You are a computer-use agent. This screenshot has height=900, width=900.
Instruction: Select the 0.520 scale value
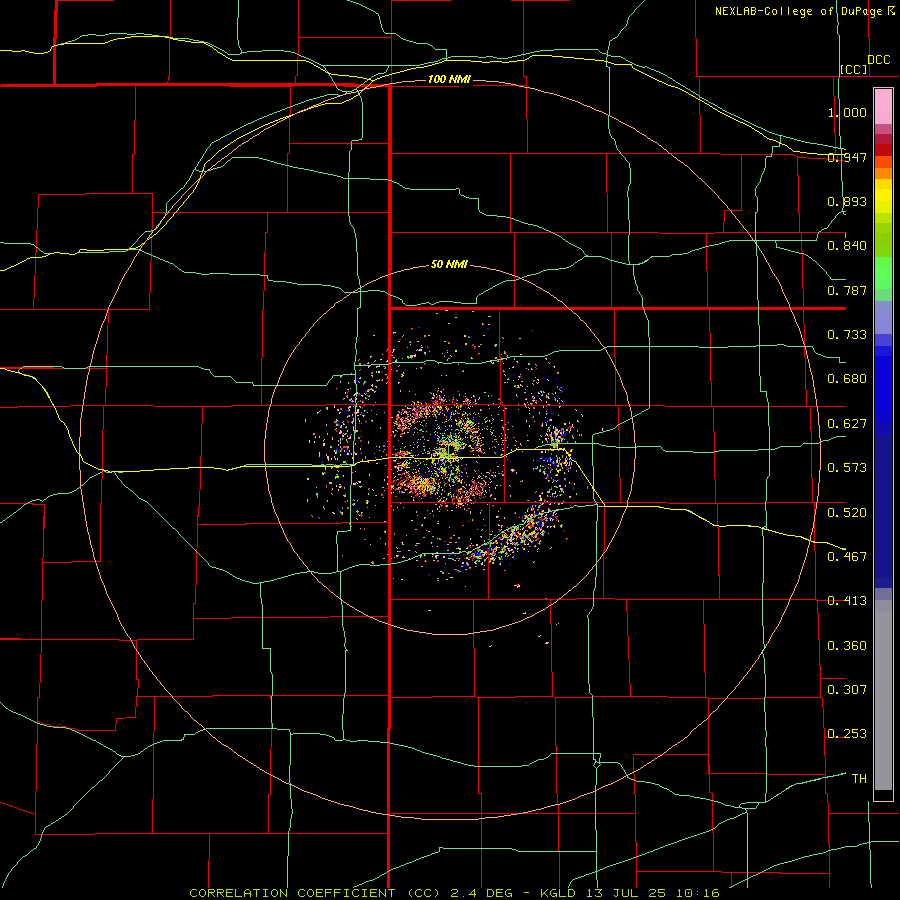point(847,513)
